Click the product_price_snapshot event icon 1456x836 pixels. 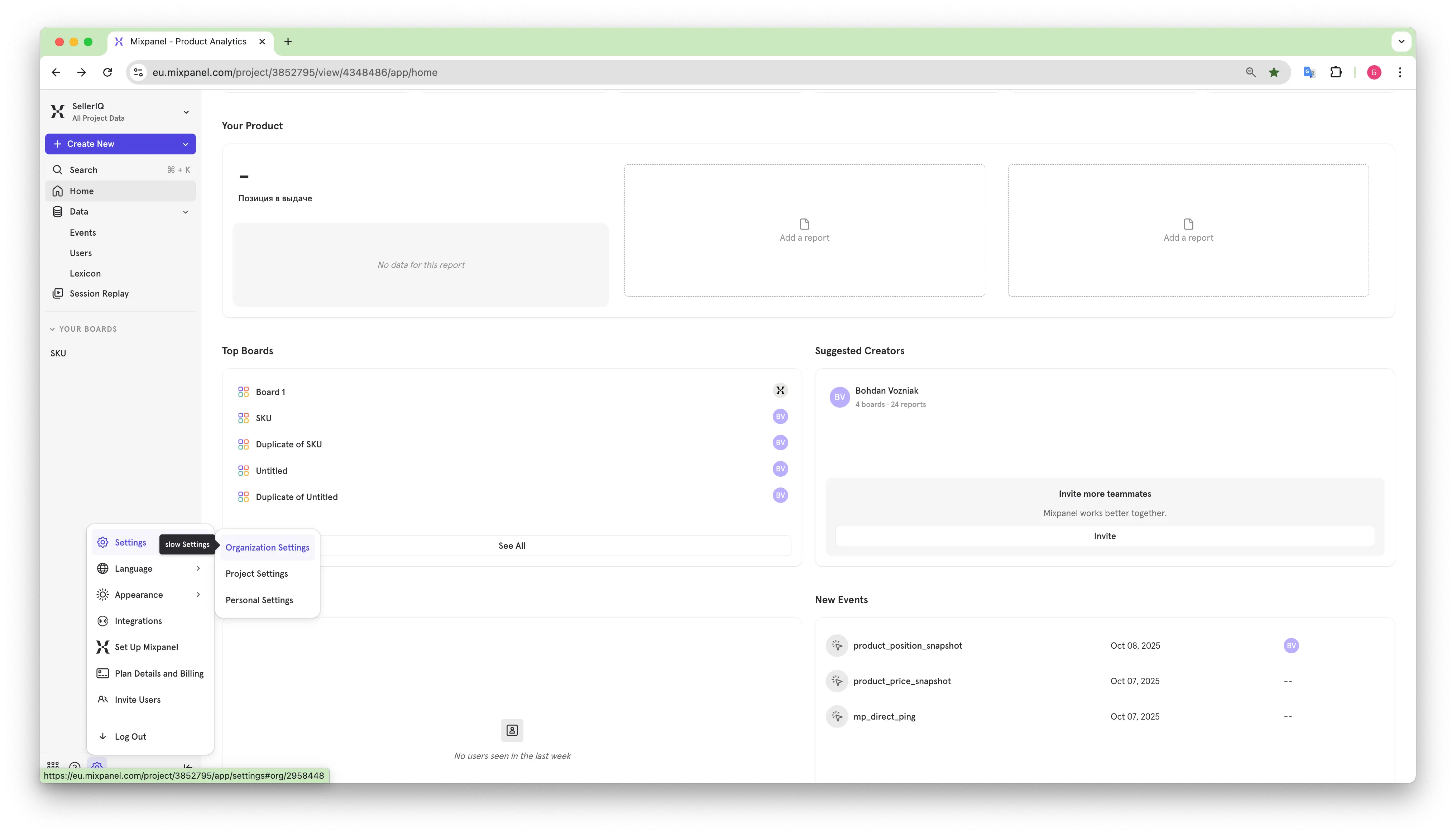(x=837, y=681)
